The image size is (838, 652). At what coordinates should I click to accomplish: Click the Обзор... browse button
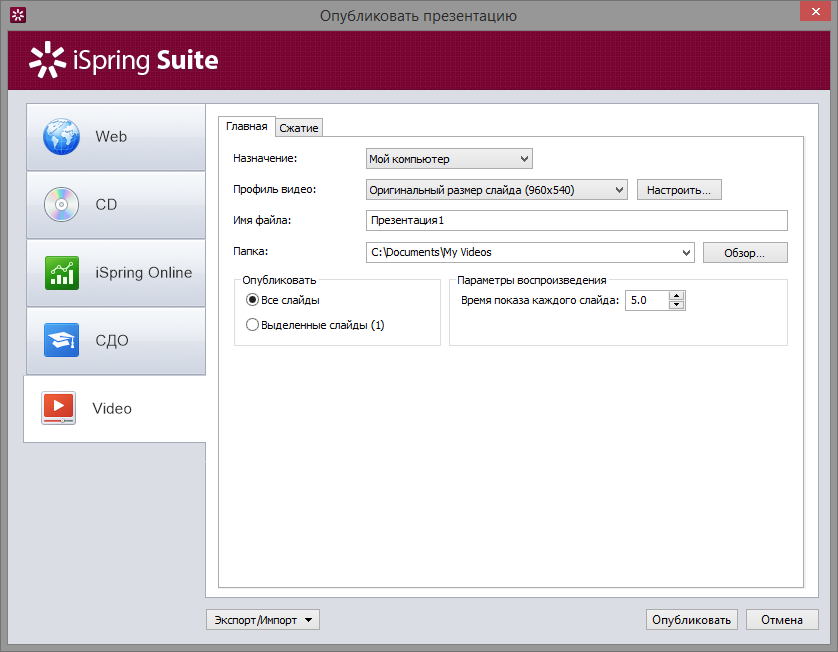[x=744, y=253]
